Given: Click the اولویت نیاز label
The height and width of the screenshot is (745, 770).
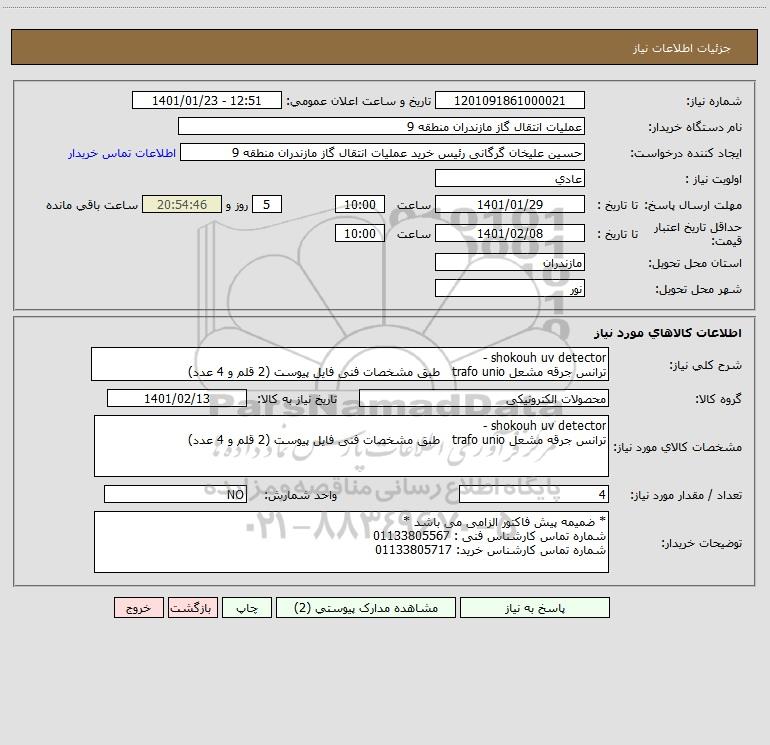Looking at the screenshot, I should click(x=714, y=180).
